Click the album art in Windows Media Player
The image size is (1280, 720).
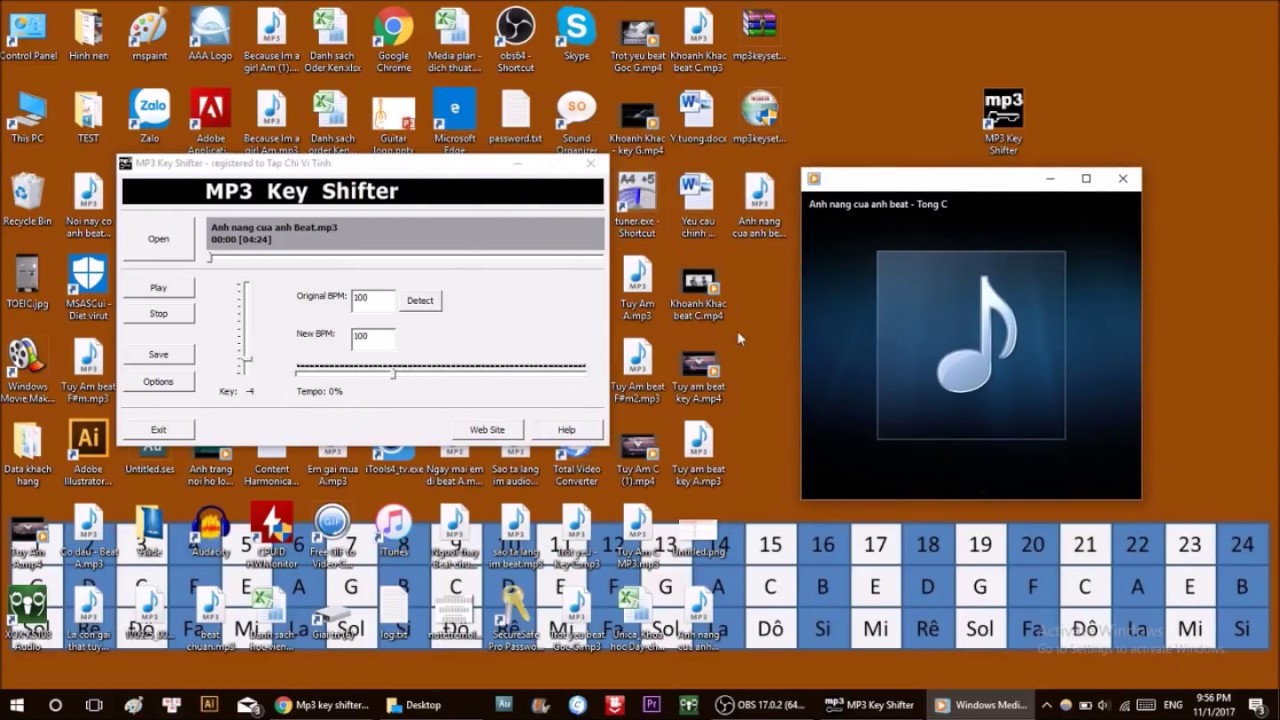pyautogui.click(x=971, y=345)
